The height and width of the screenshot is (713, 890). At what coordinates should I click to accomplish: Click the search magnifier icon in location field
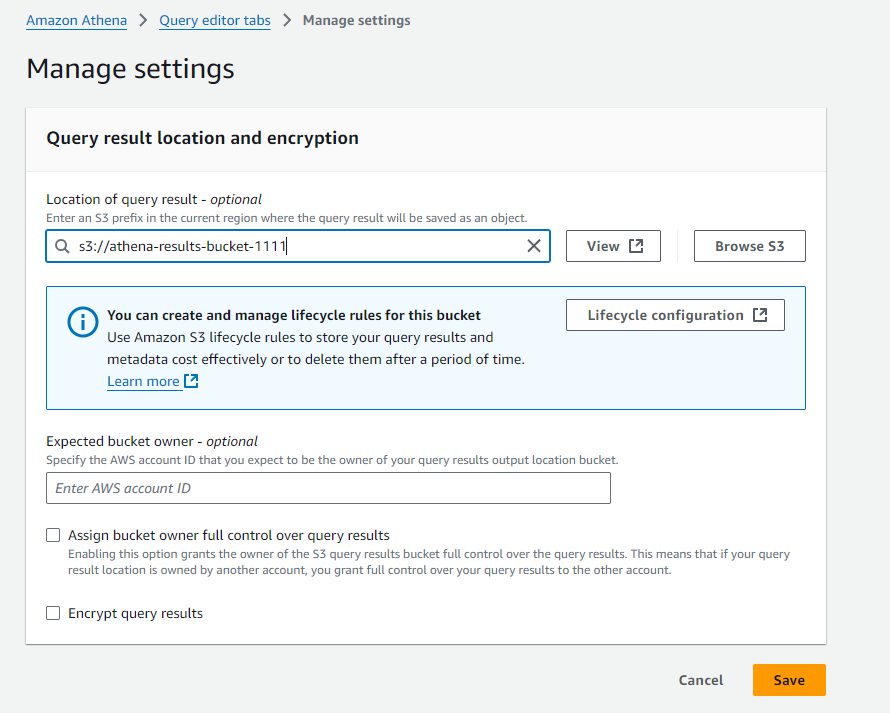[62, 246]
